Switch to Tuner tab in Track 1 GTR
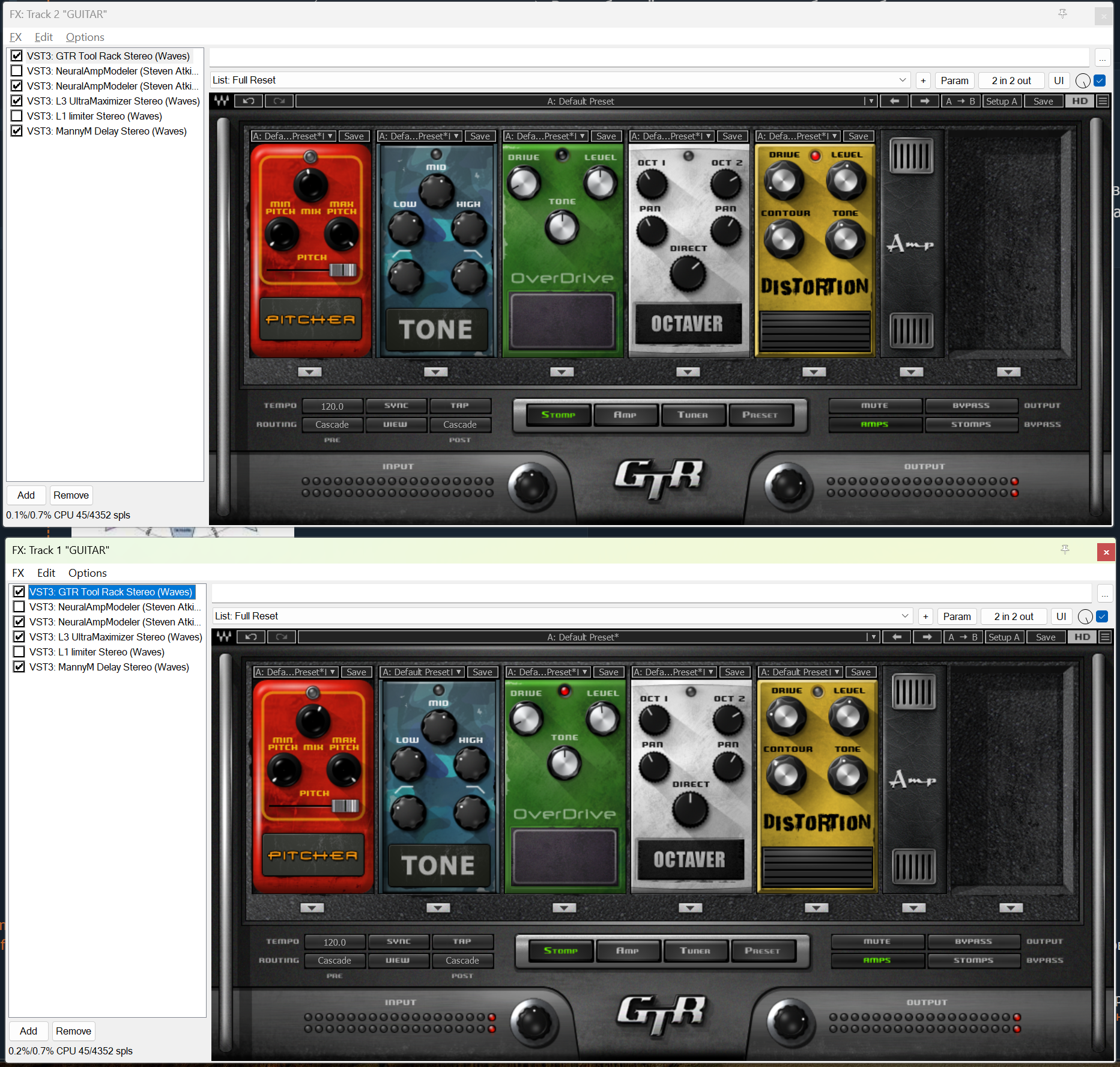 tap(695, 950)
